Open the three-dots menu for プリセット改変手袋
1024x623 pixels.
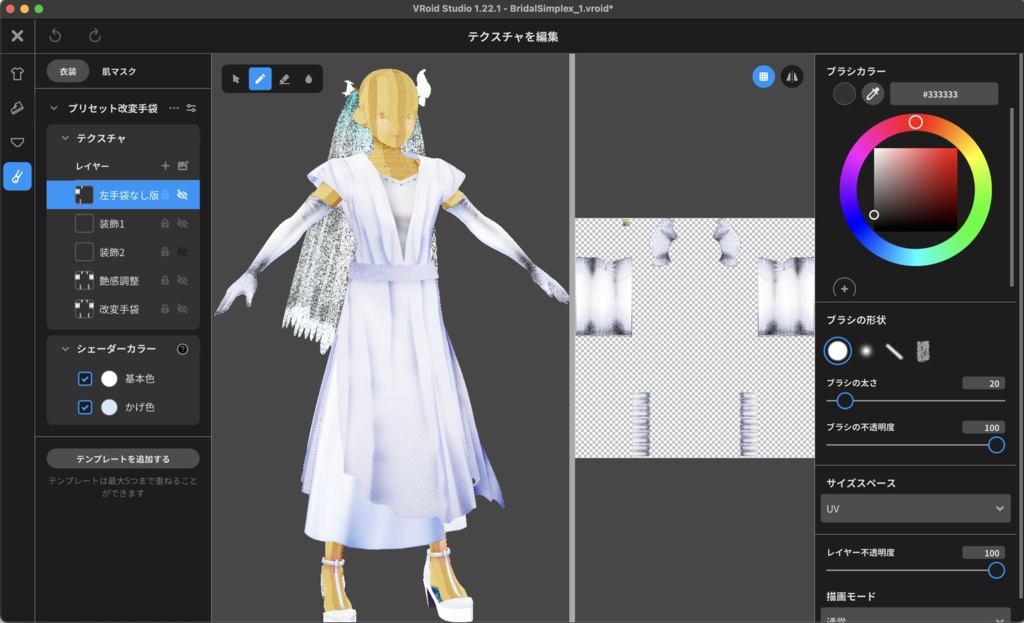[174, 108]
